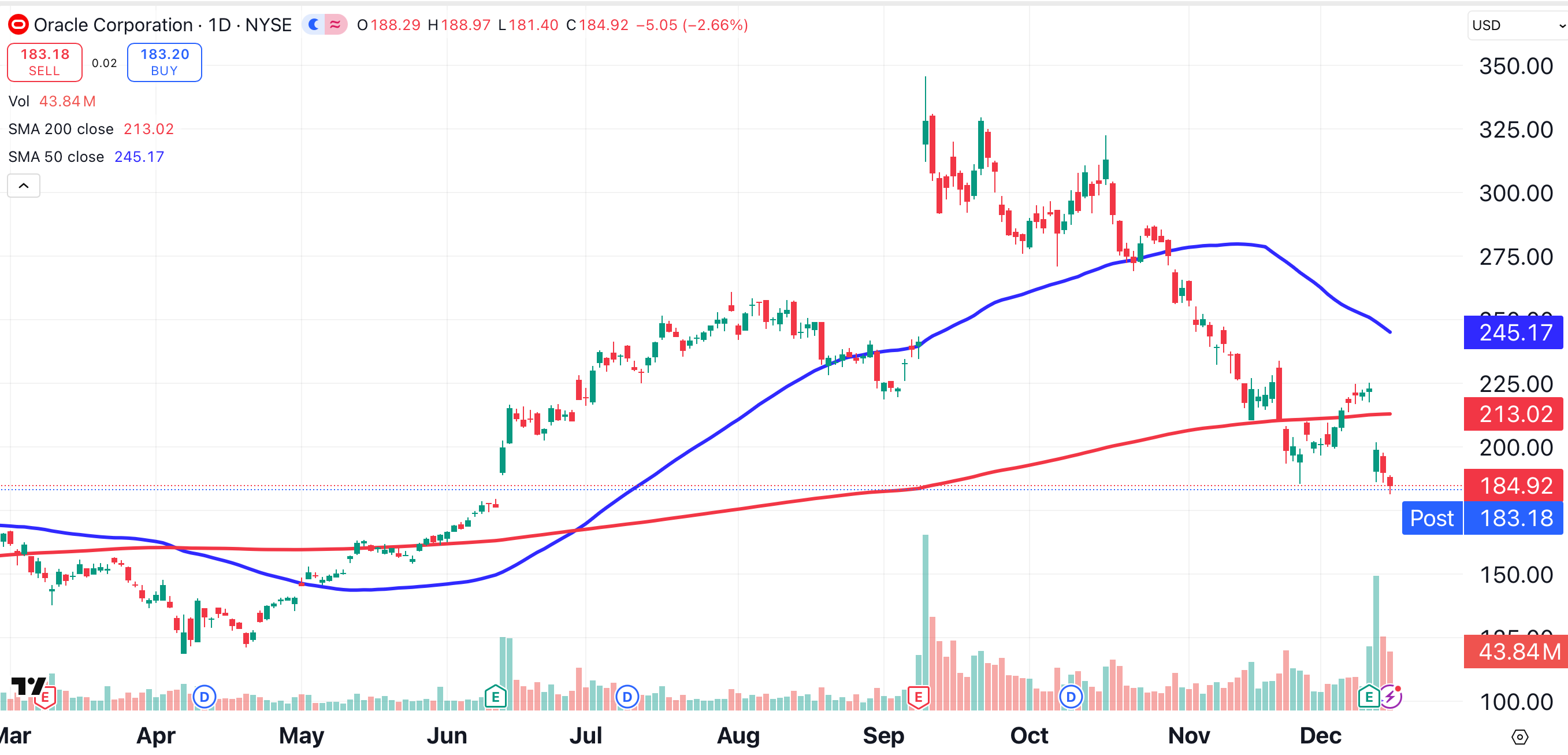1568x755 pixels.
Task: Open the December earnings marker
Action: coord(1369,696)
